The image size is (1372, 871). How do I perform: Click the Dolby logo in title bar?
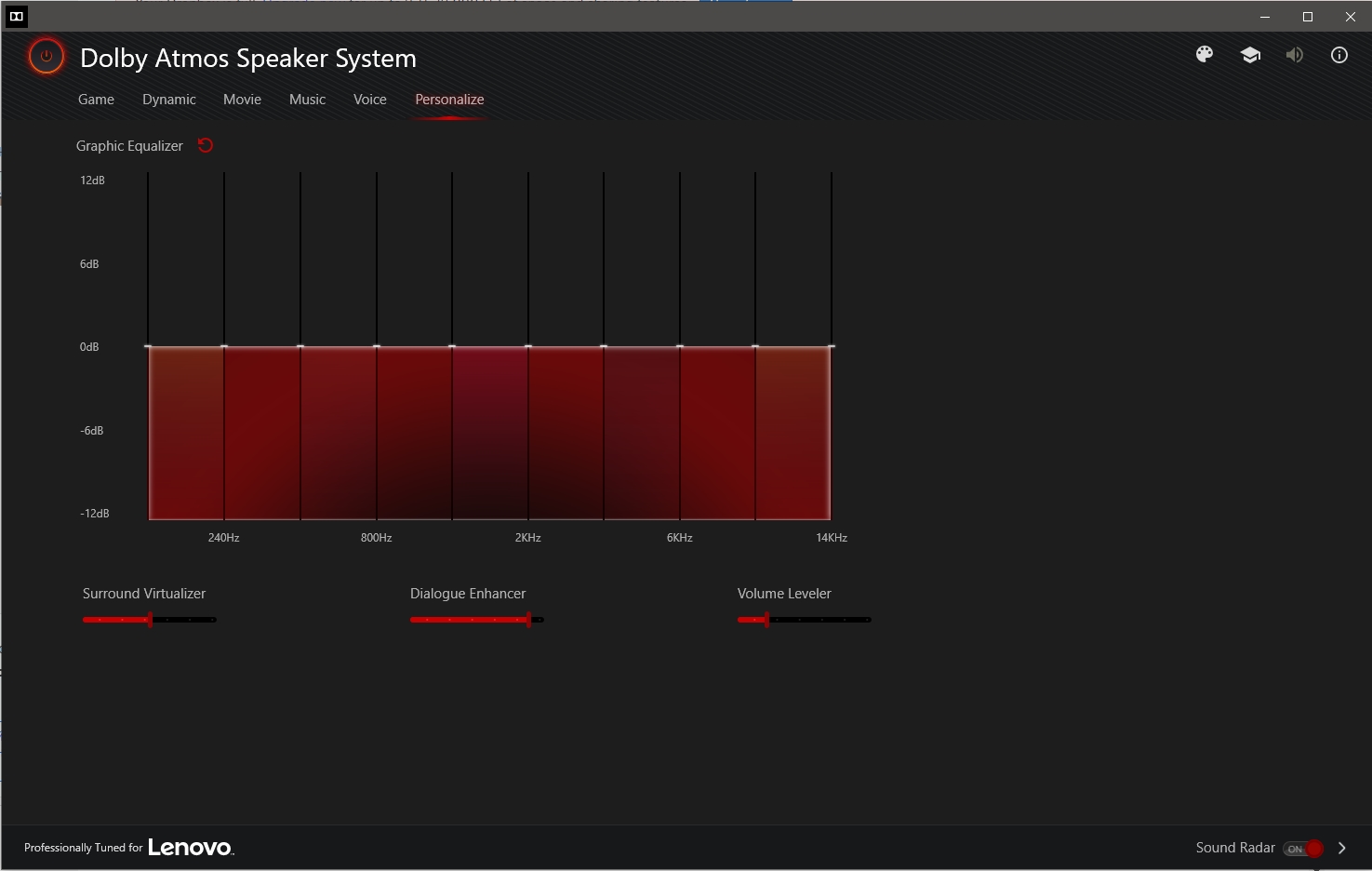coord(16,16)
